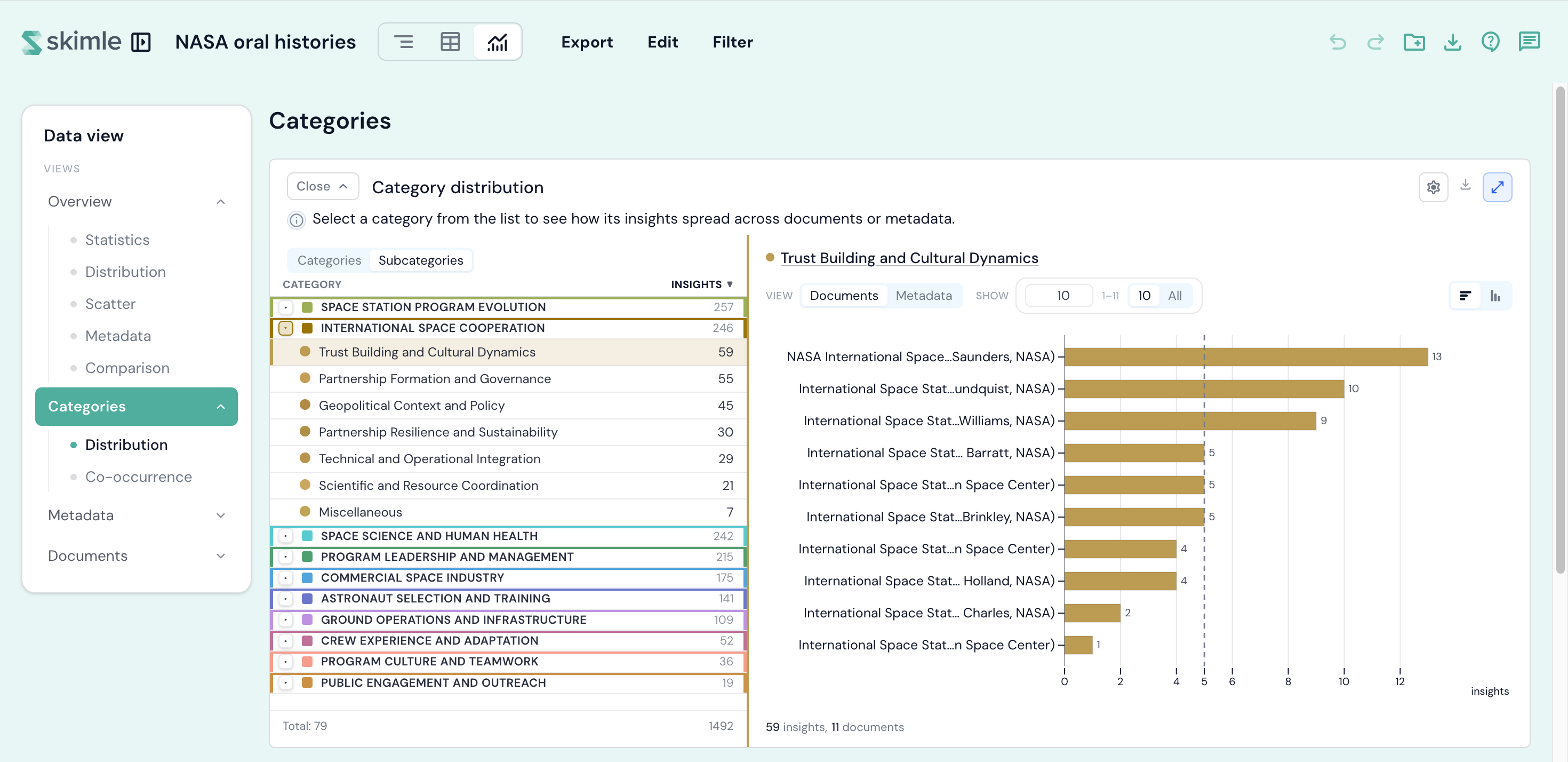
Task: Switch chart view to Metadata
Action: tap(923, 296)
